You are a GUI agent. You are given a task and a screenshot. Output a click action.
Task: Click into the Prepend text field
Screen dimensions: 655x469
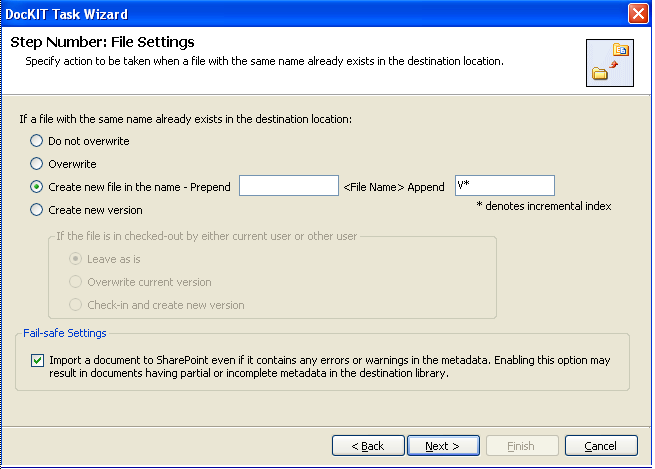tap(289, 185)
